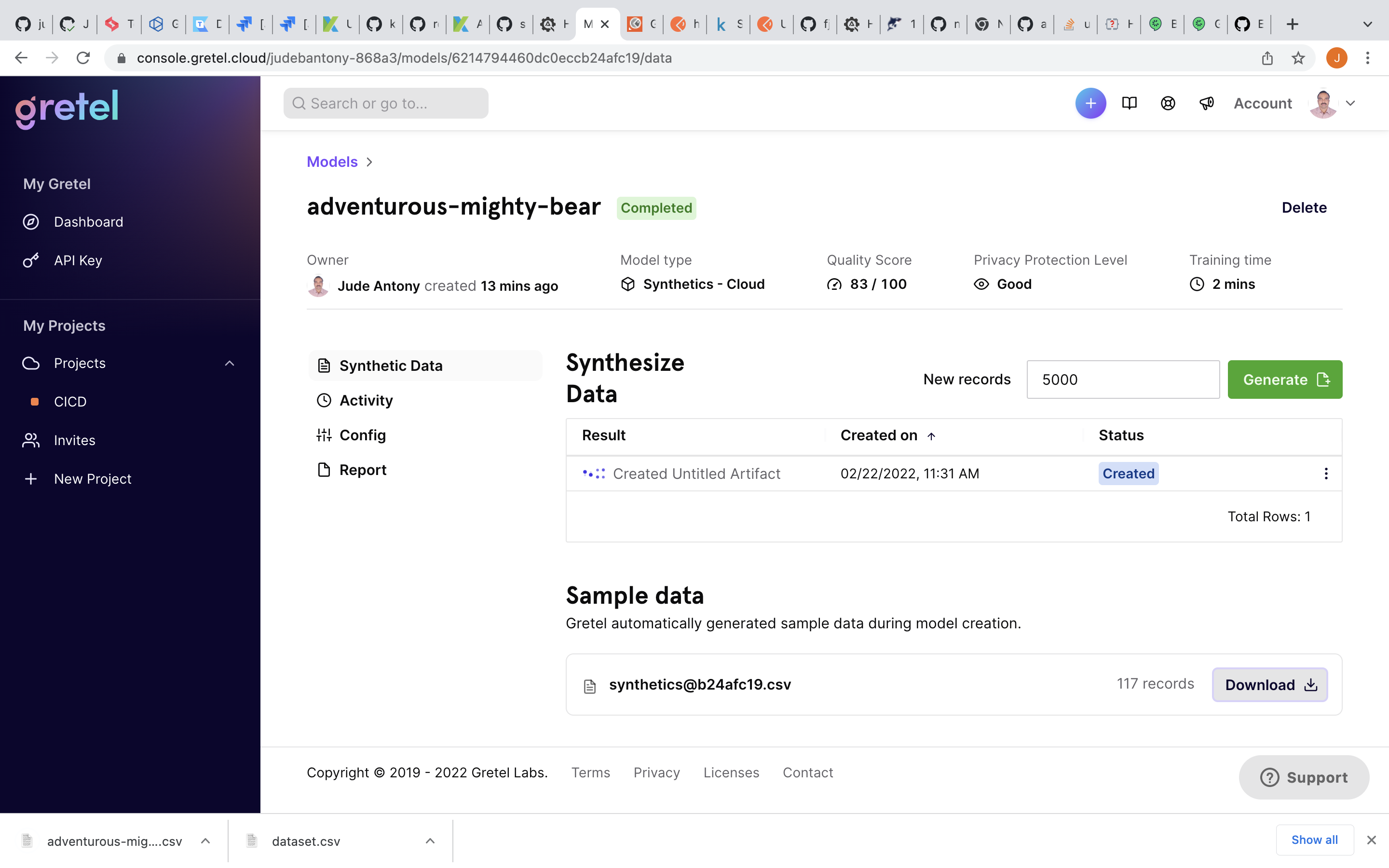
Task: Open the artifact row three-dot menu
Action: coord(1326,474)
